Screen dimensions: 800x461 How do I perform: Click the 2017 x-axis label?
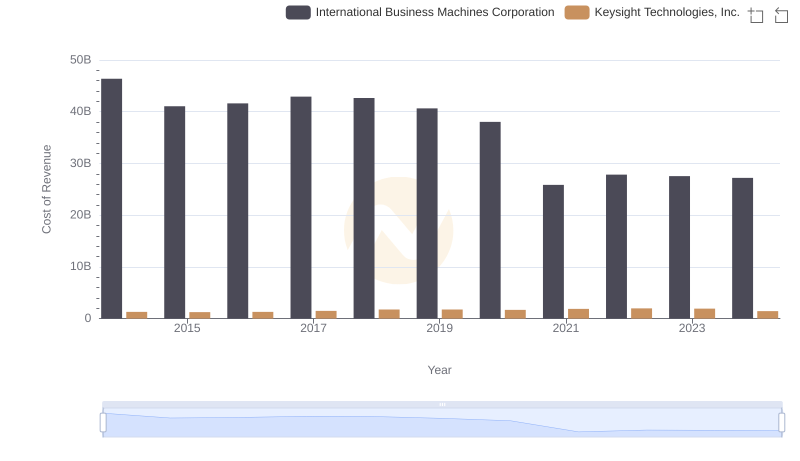pos(313,328)
